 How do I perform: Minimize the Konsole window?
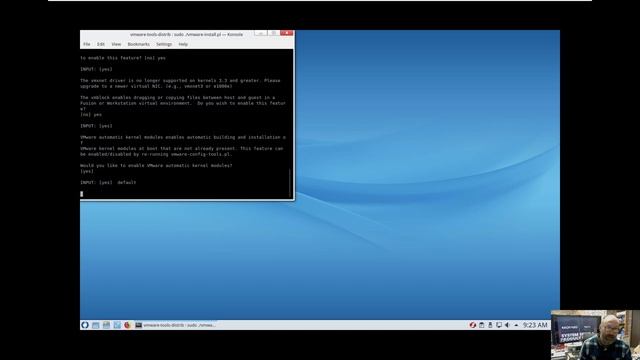[260, 33]
